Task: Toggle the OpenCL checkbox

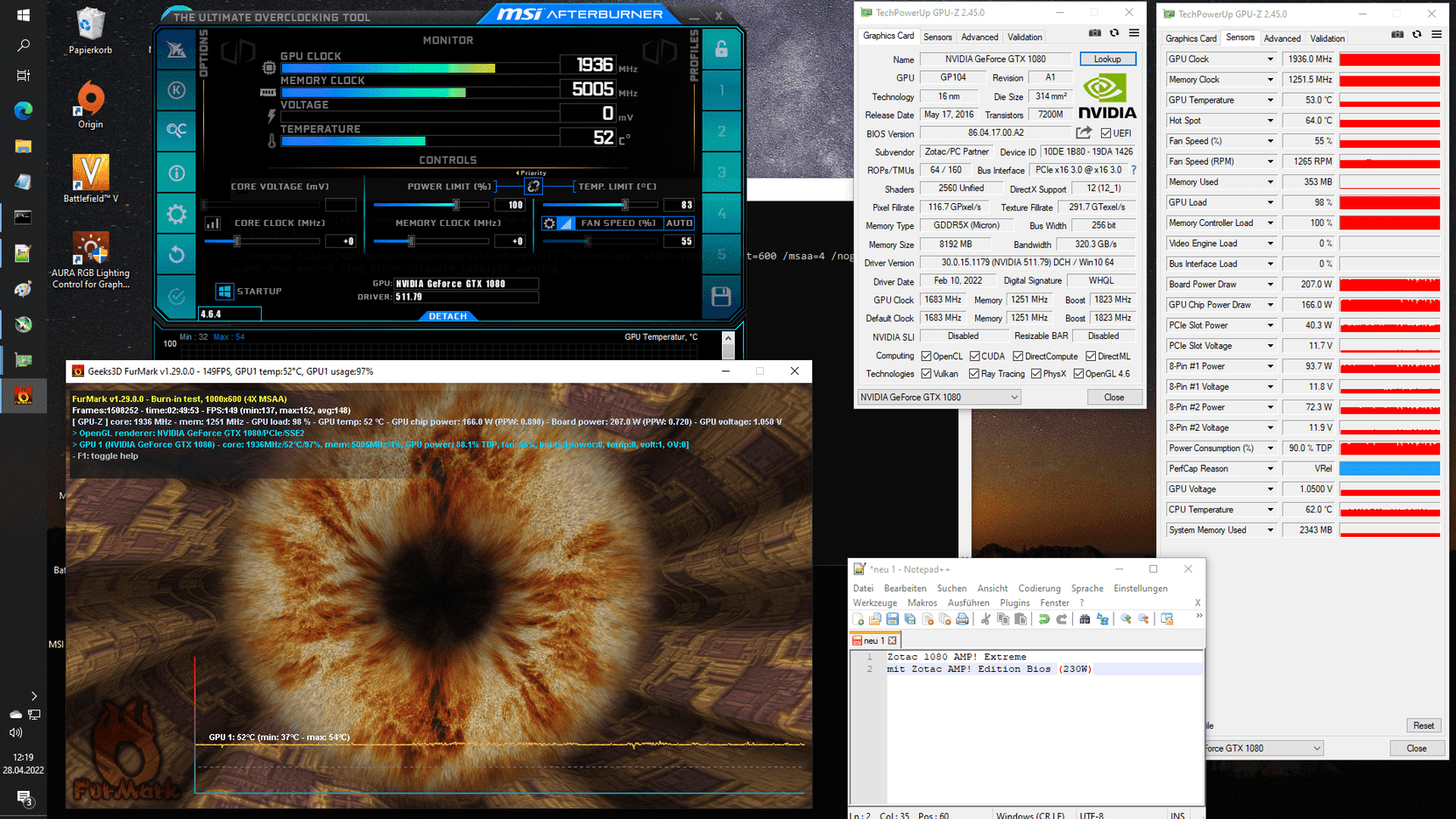Action: coord(926,357)
